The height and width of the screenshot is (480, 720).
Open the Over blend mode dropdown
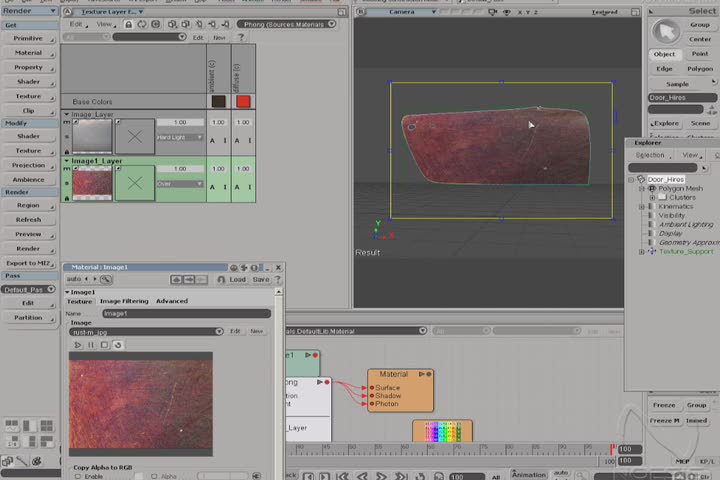(180, 184)
